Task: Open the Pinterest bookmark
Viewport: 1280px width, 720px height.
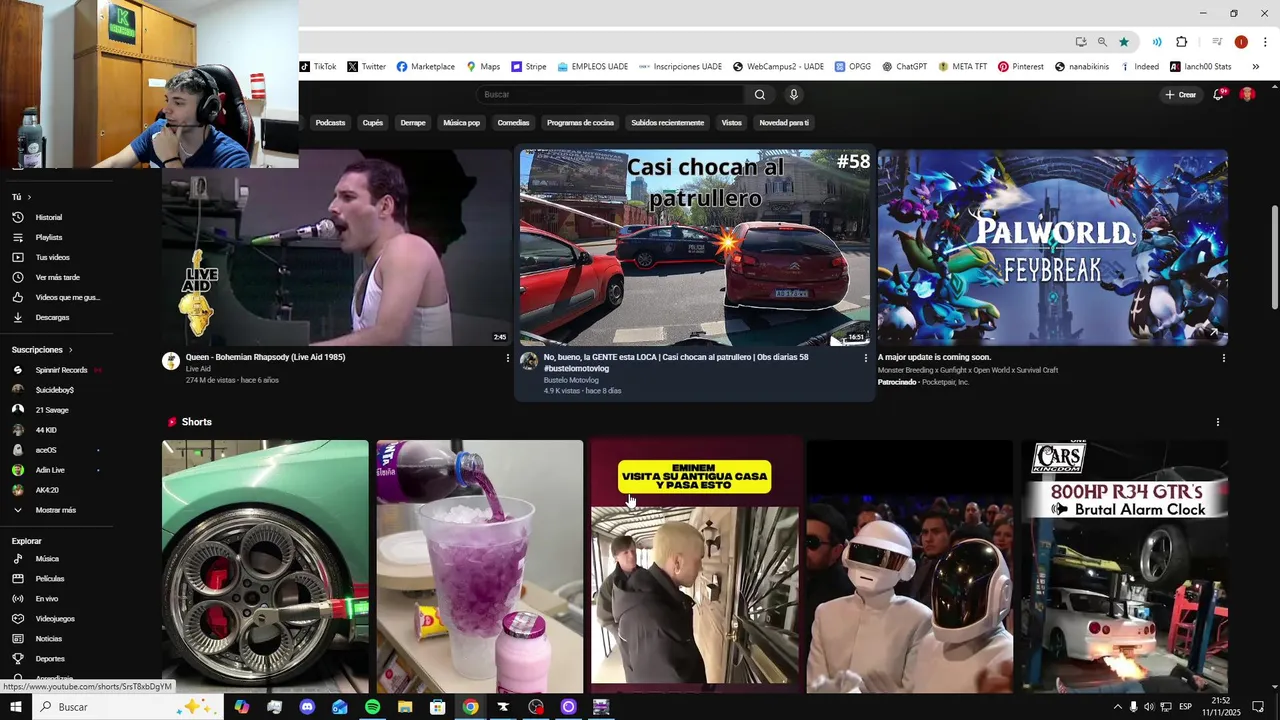Action: click(1020, 67)
